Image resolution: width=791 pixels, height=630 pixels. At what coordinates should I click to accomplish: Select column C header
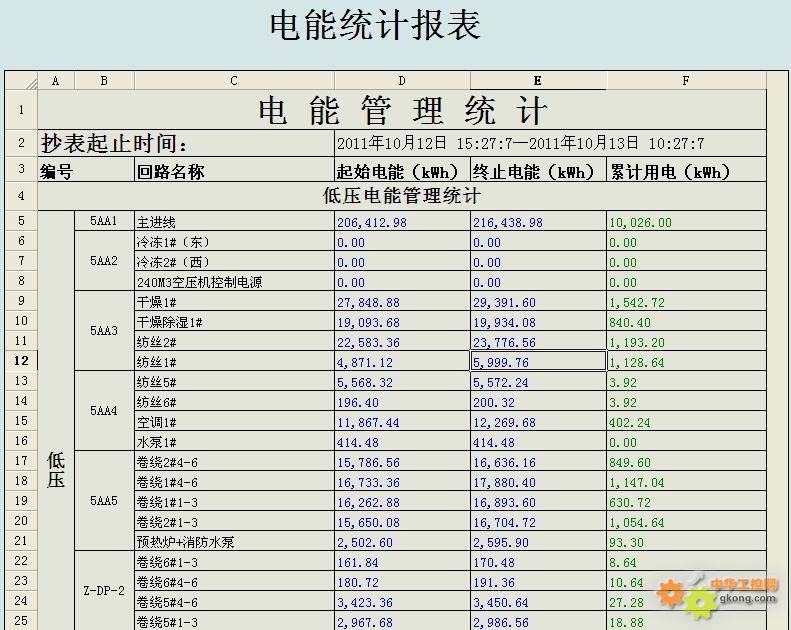click(234, 81)
